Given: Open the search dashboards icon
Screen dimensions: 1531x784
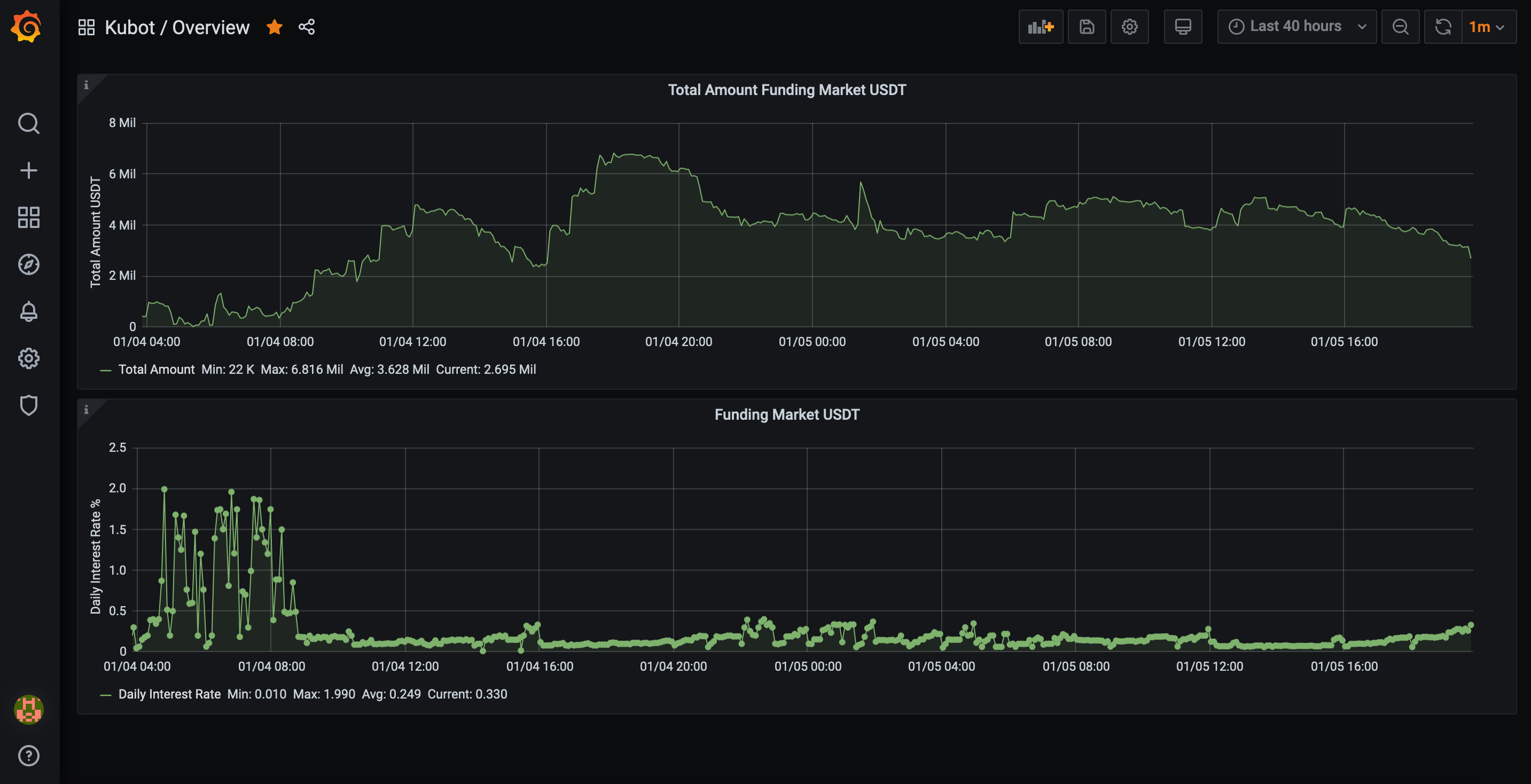Looking at the screenshot, I should pos(28,123).
